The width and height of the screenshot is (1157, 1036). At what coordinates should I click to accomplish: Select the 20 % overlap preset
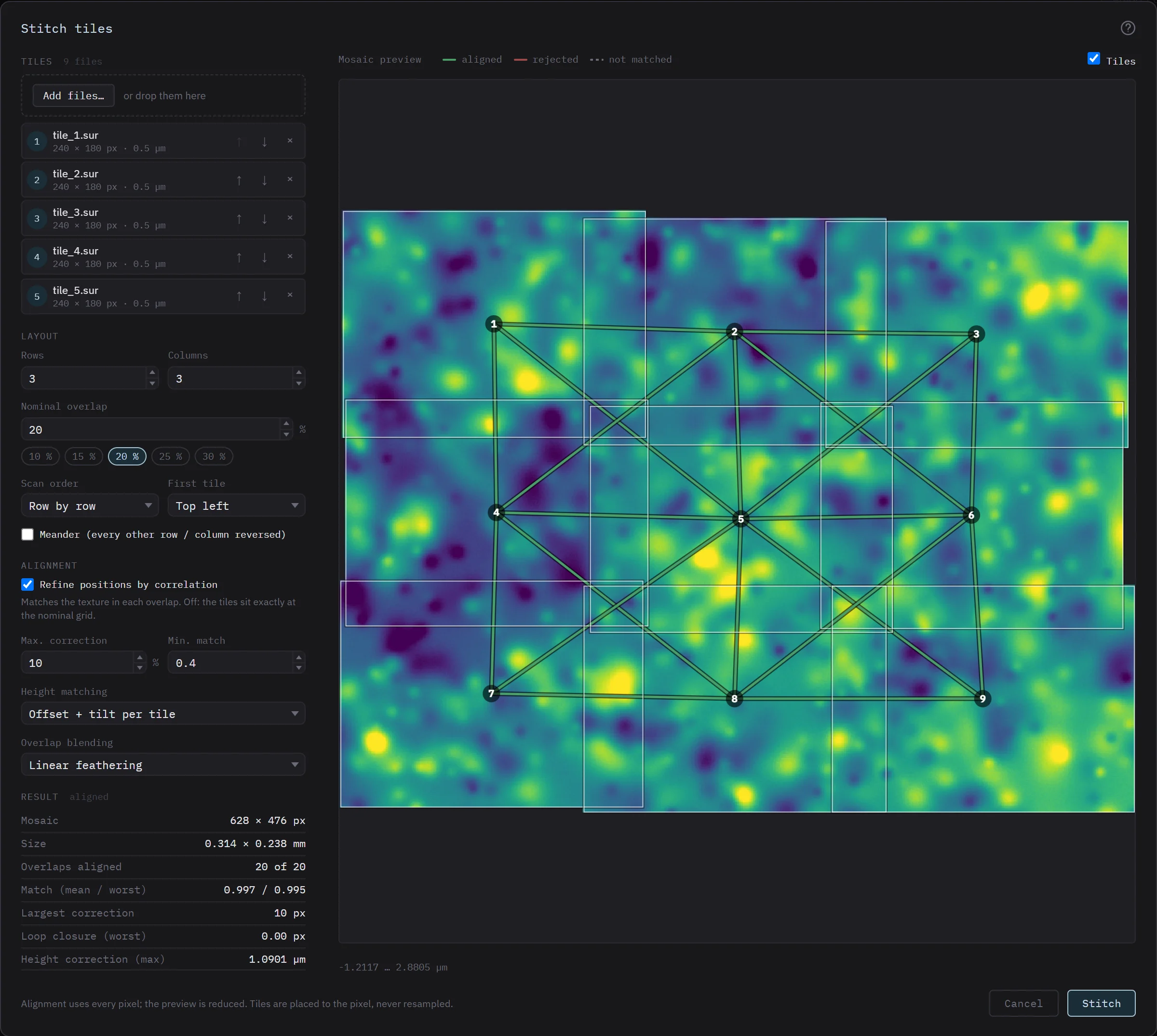127,456
